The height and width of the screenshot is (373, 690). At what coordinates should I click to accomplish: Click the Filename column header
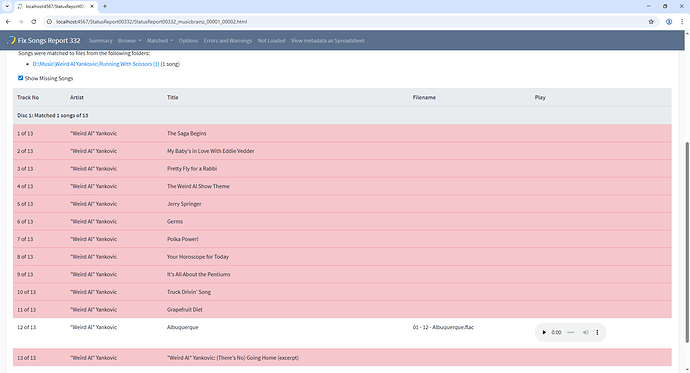point(424,97)
